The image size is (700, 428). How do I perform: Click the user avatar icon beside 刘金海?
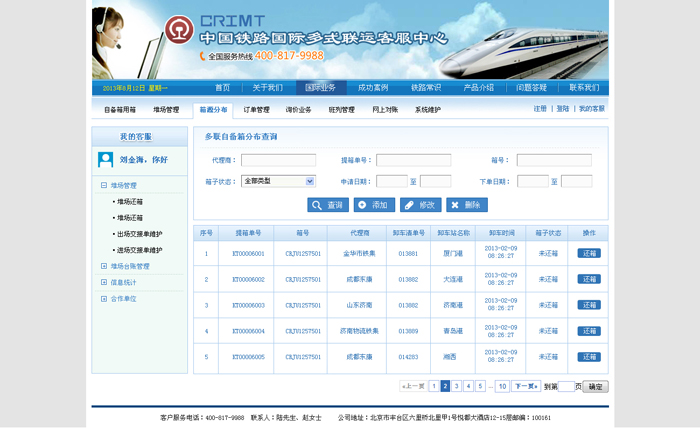click(105, 159)
